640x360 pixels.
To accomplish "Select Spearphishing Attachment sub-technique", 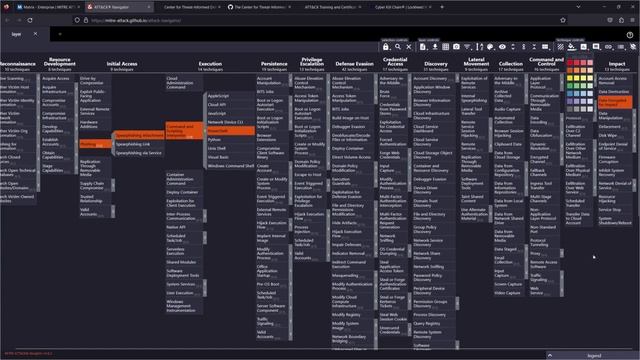I will pyautogui.click(x=140, y=135).
